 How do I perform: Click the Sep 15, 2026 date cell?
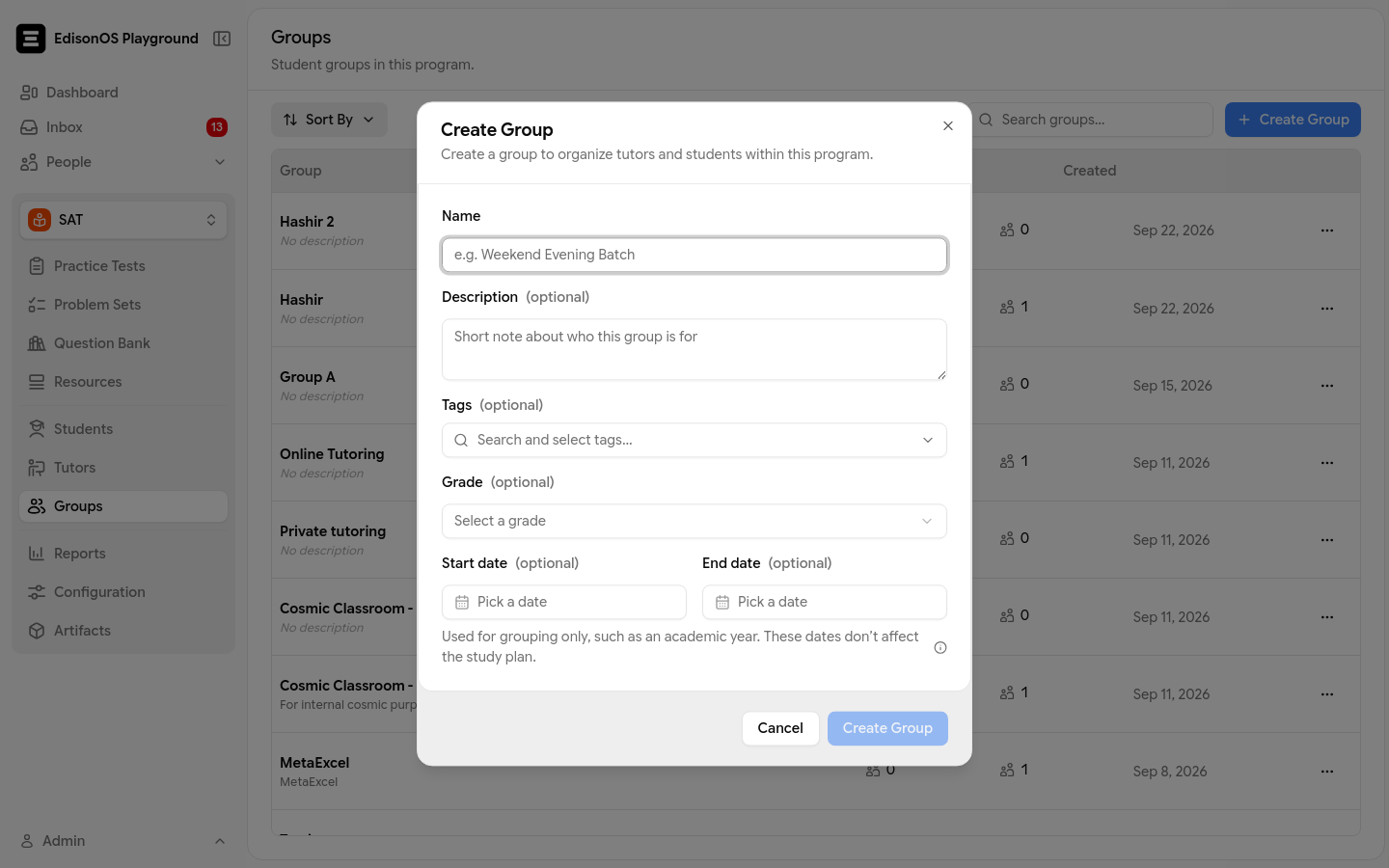pyautogui.click(x=1172, y=386)
